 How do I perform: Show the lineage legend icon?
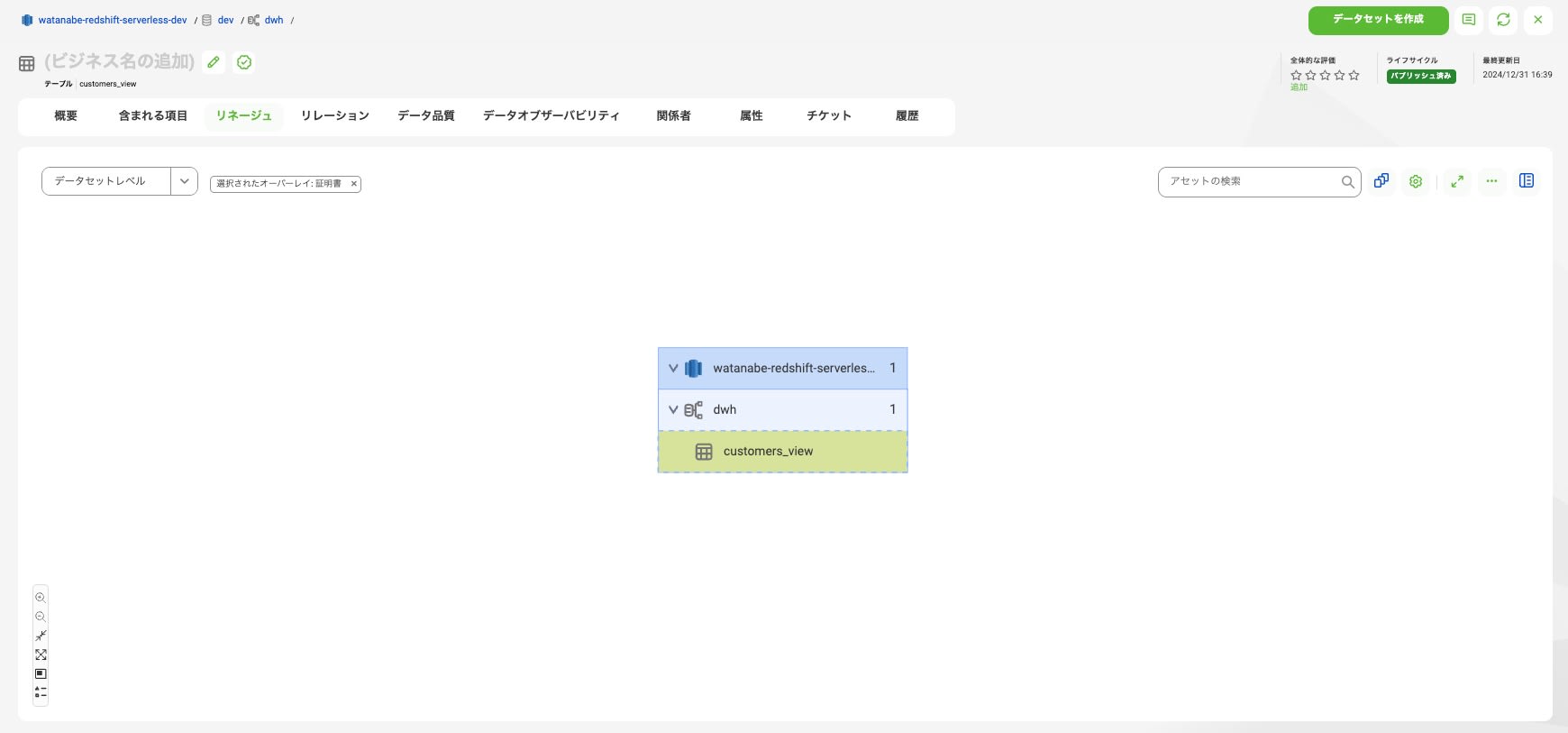[x=41, y=692]
